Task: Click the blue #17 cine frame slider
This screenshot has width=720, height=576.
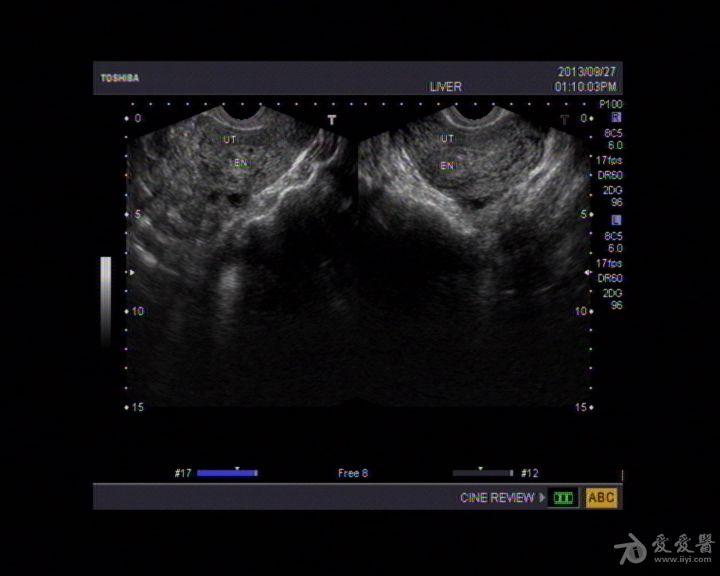Action: tap(227, 473)
